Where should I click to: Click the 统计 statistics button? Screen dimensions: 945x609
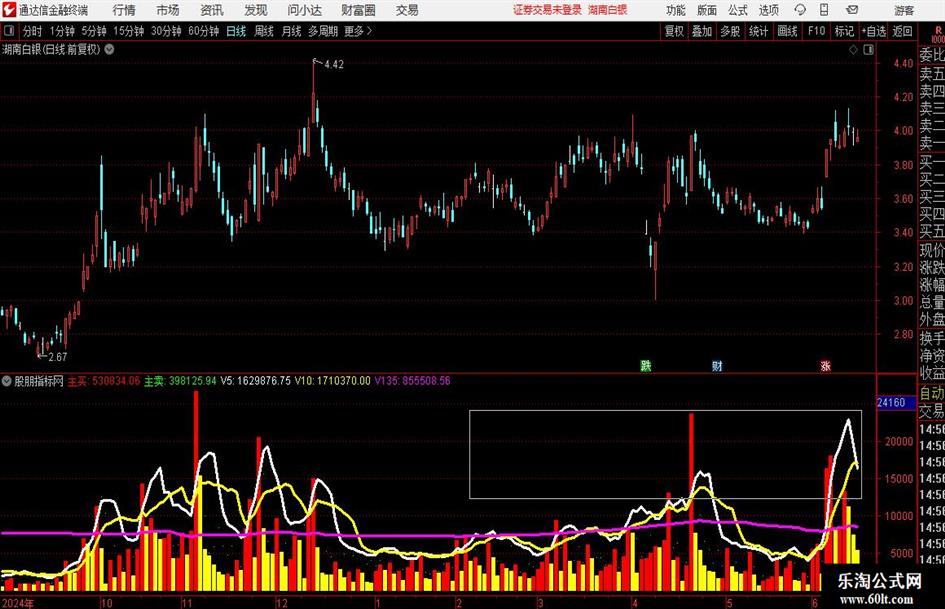758,31
